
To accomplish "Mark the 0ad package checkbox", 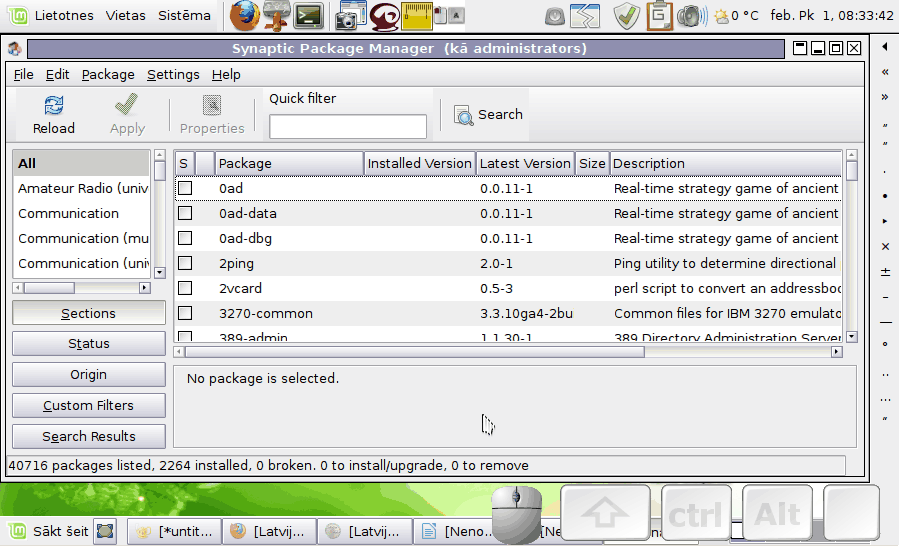I will click(185, 188).
